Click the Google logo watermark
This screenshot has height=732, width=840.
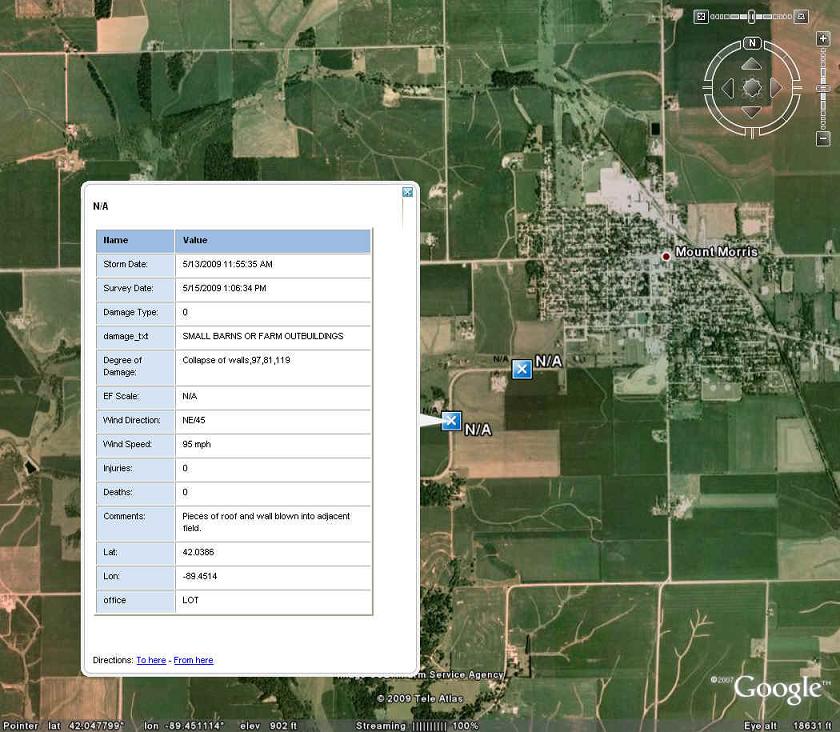point(777,689)
